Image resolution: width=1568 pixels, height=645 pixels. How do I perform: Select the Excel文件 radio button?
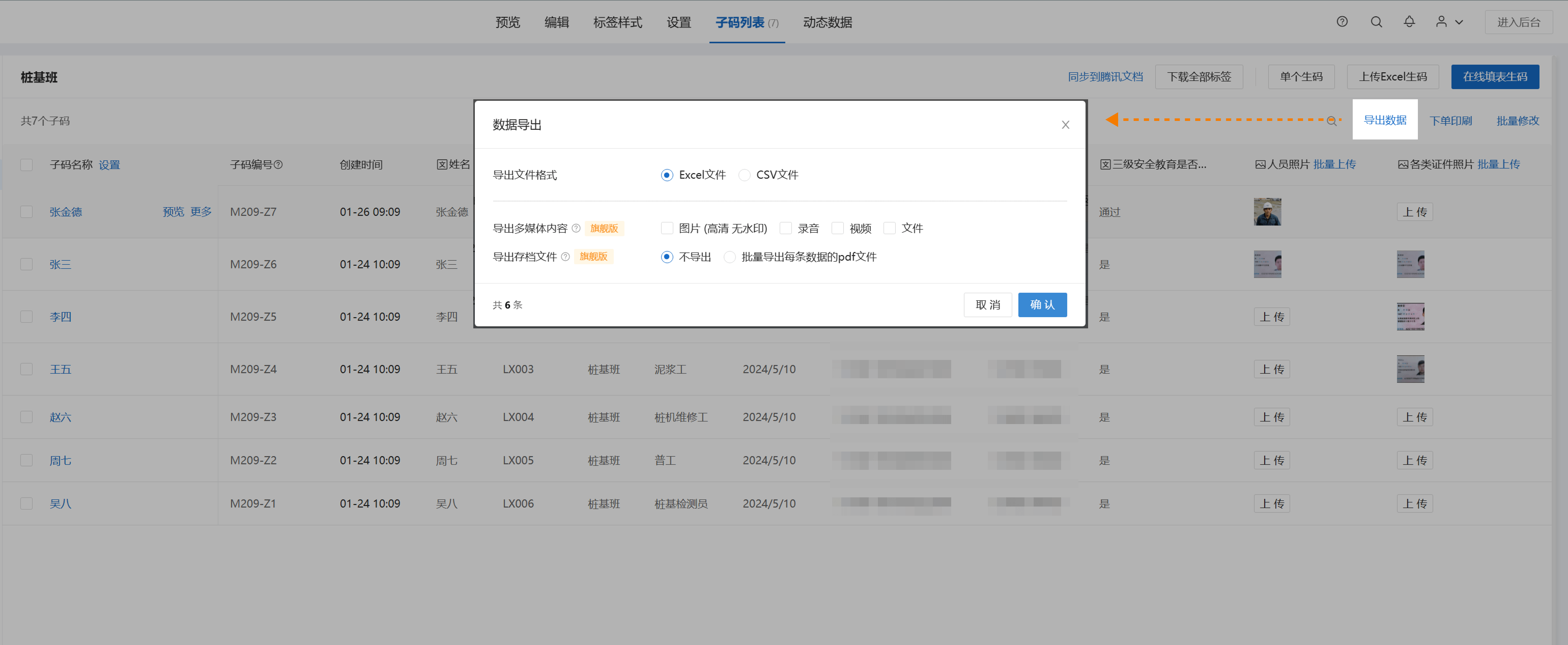coord(667,175)
